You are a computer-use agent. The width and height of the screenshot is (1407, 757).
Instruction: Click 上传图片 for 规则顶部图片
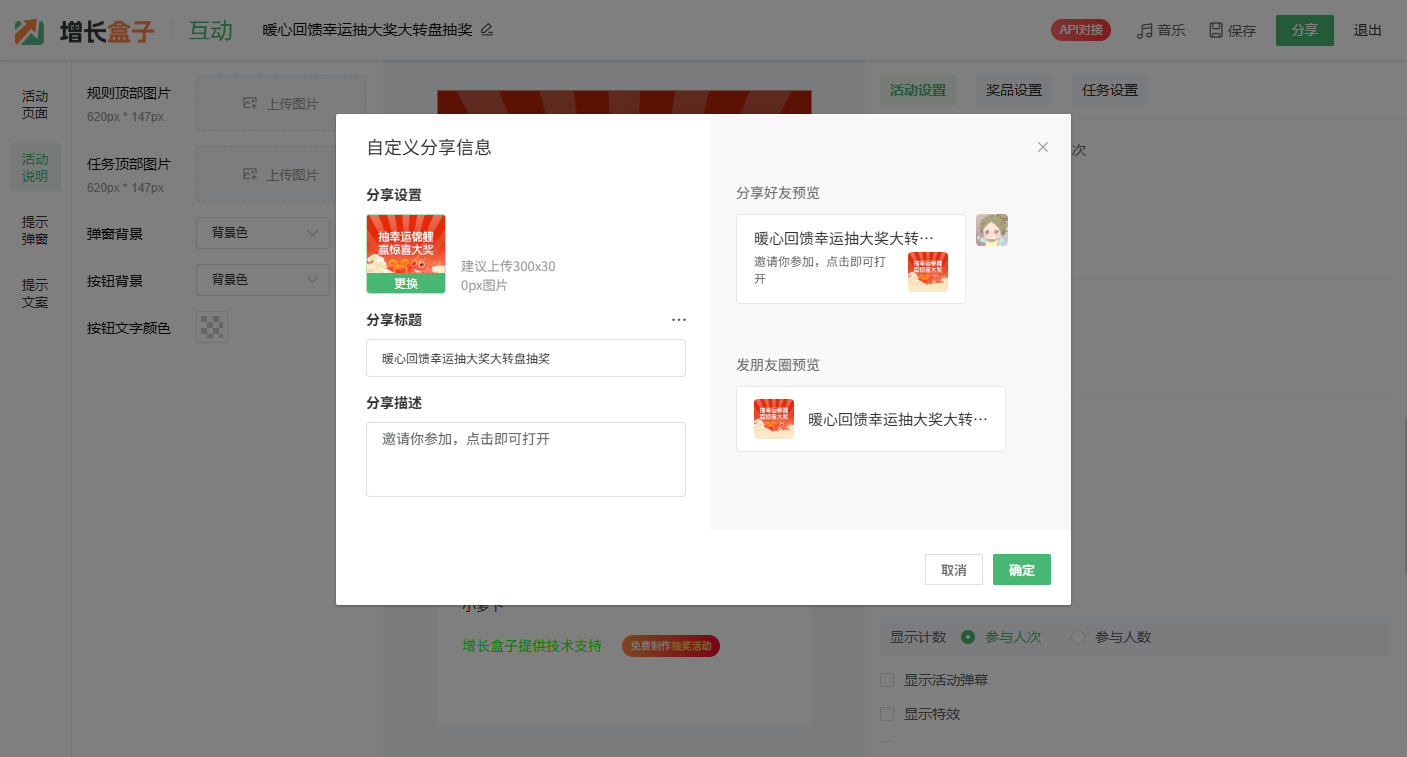tap(281, 103)
